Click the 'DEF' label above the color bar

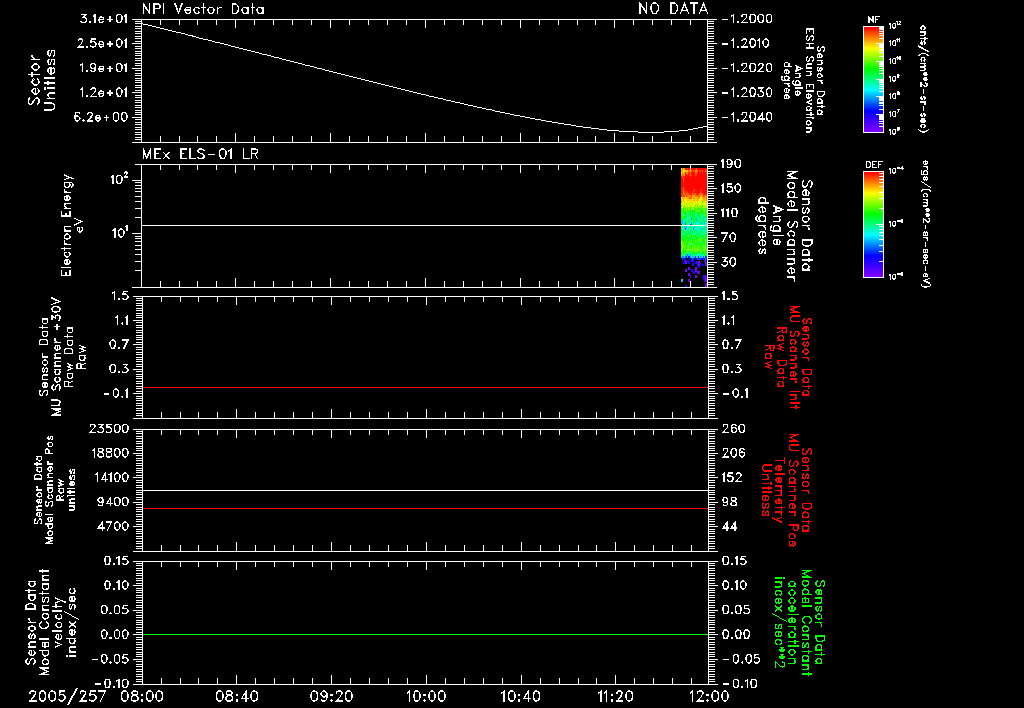coord(873,165)
